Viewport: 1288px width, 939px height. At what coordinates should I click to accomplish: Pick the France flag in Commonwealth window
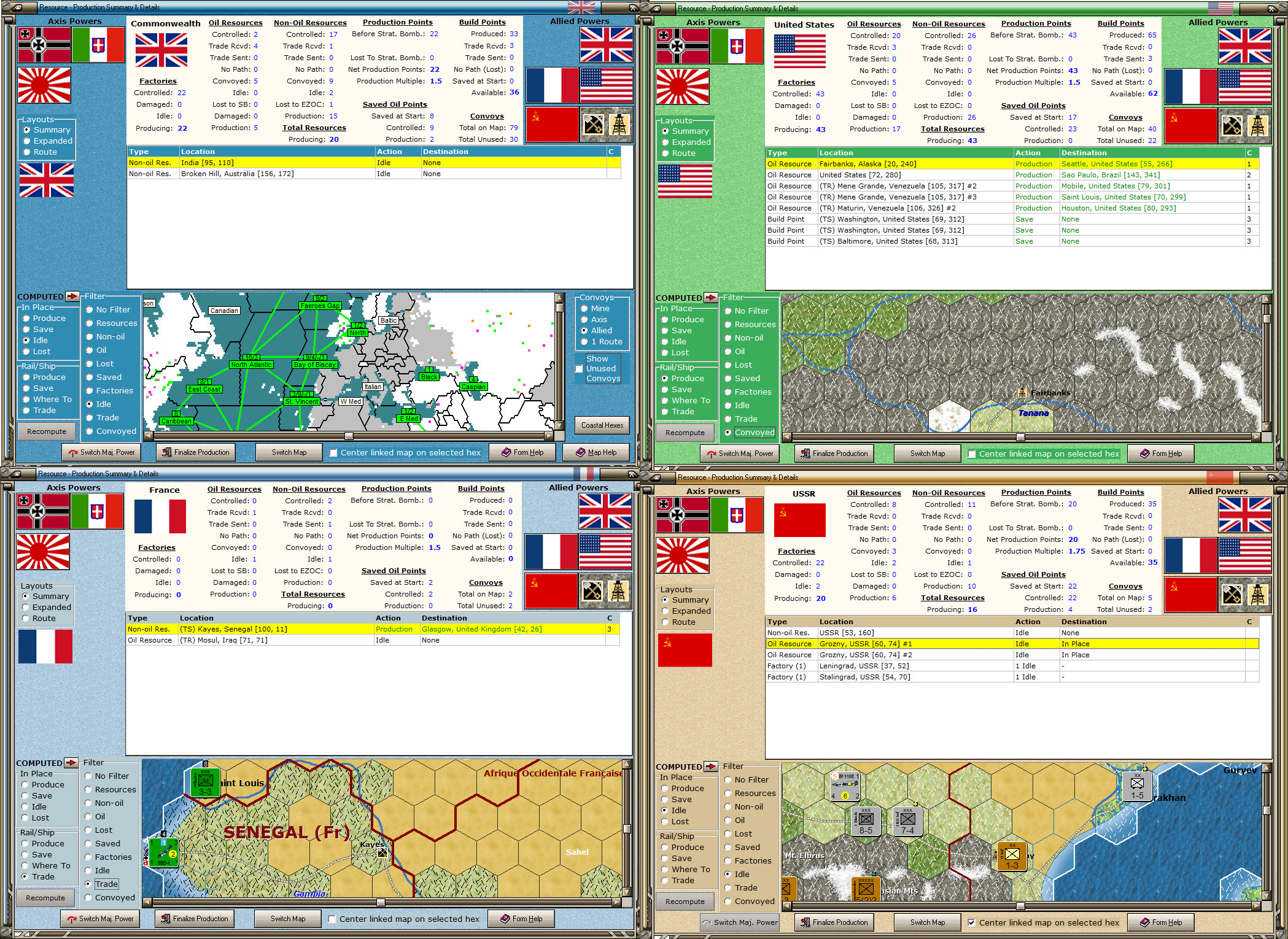[x=553, y=85]
